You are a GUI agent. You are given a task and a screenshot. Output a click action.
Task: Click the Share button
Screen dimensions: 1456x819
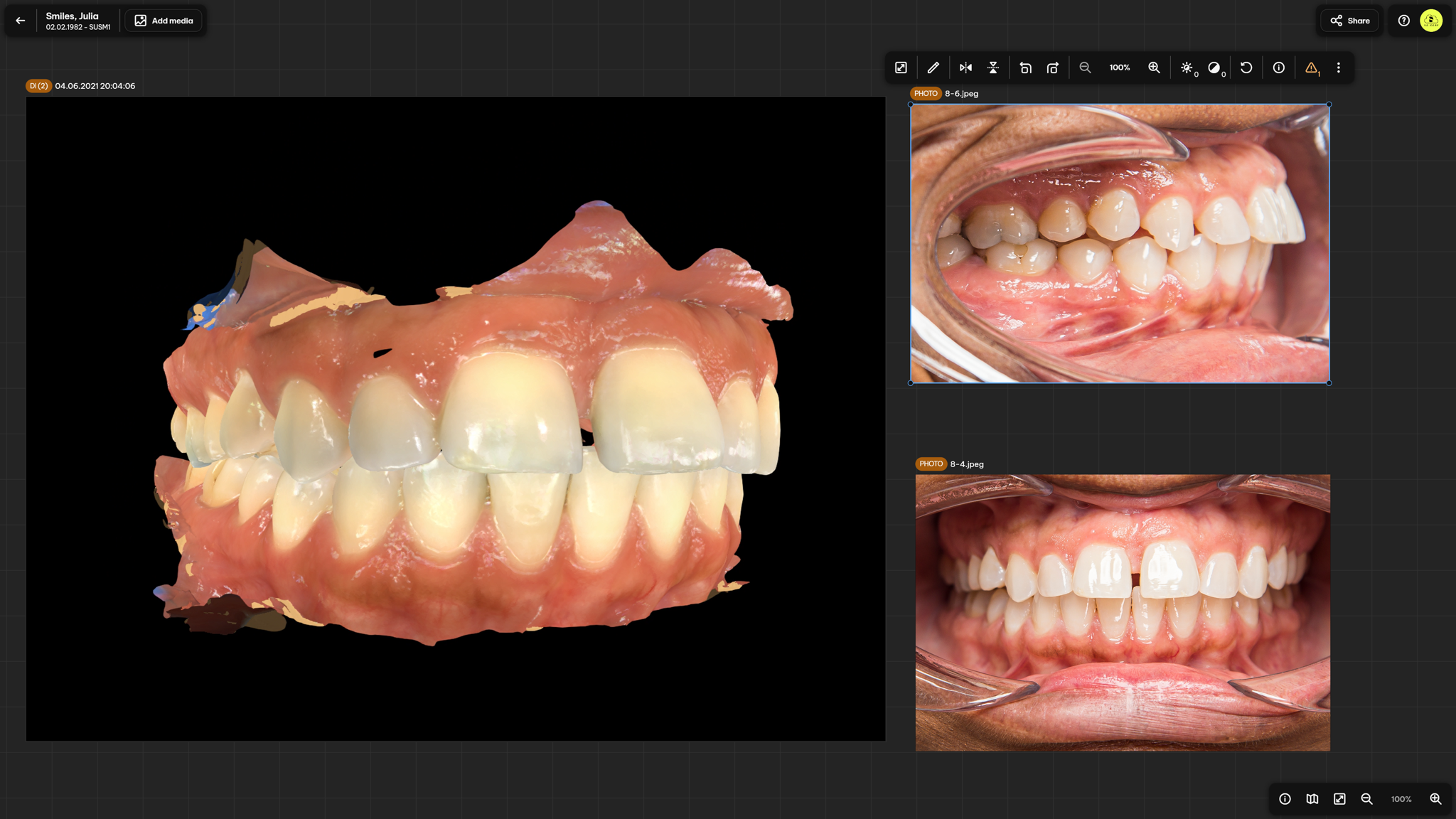(x=1349, y=21)
